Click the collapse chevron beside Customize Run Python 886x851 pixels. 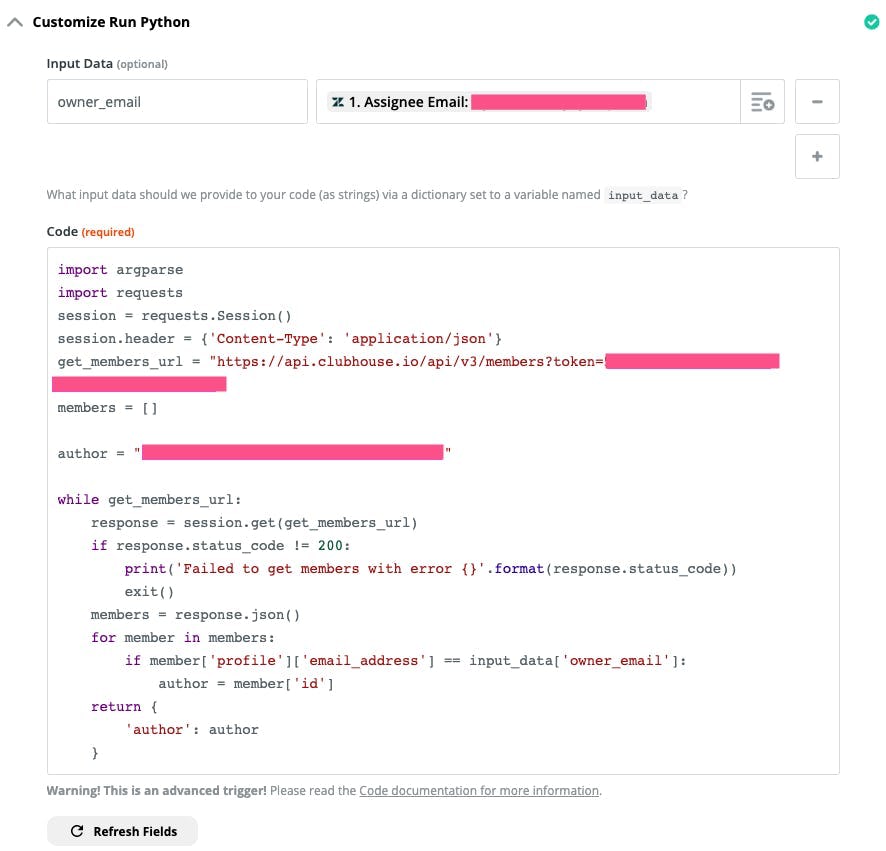point(15,20)
